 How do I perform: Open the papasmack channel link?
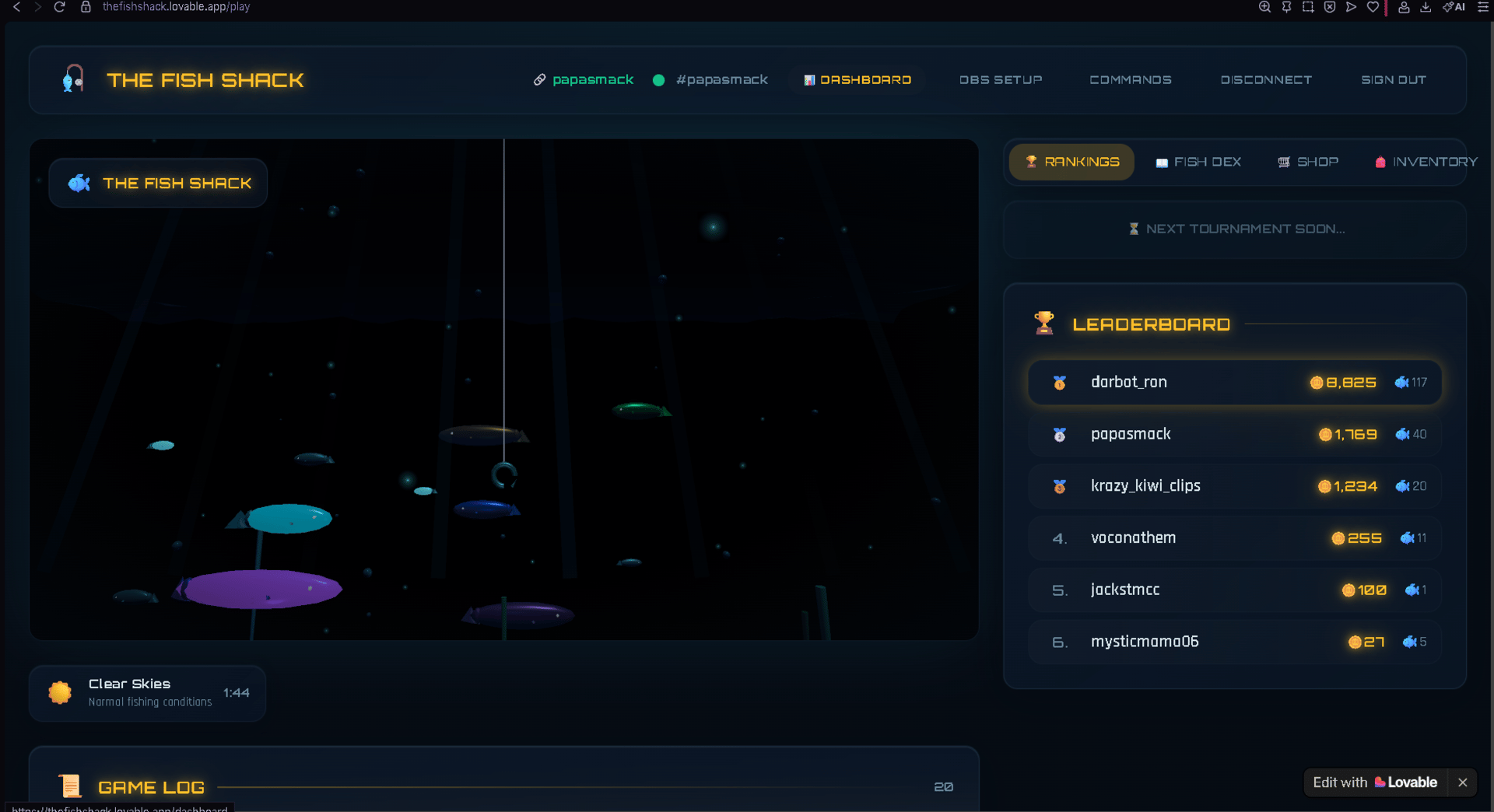(584, 80)
